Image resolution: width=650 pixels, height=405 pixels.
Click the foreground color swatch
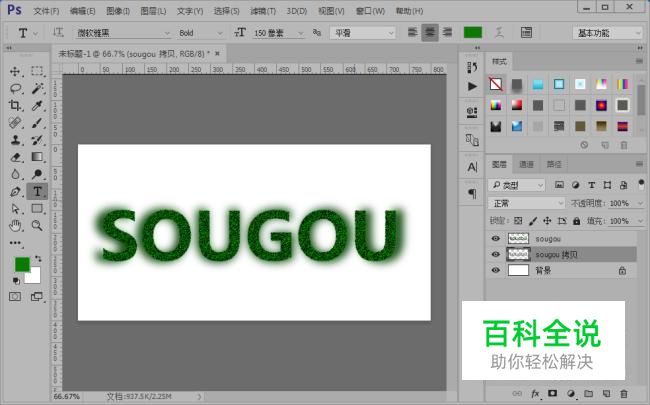22,264
